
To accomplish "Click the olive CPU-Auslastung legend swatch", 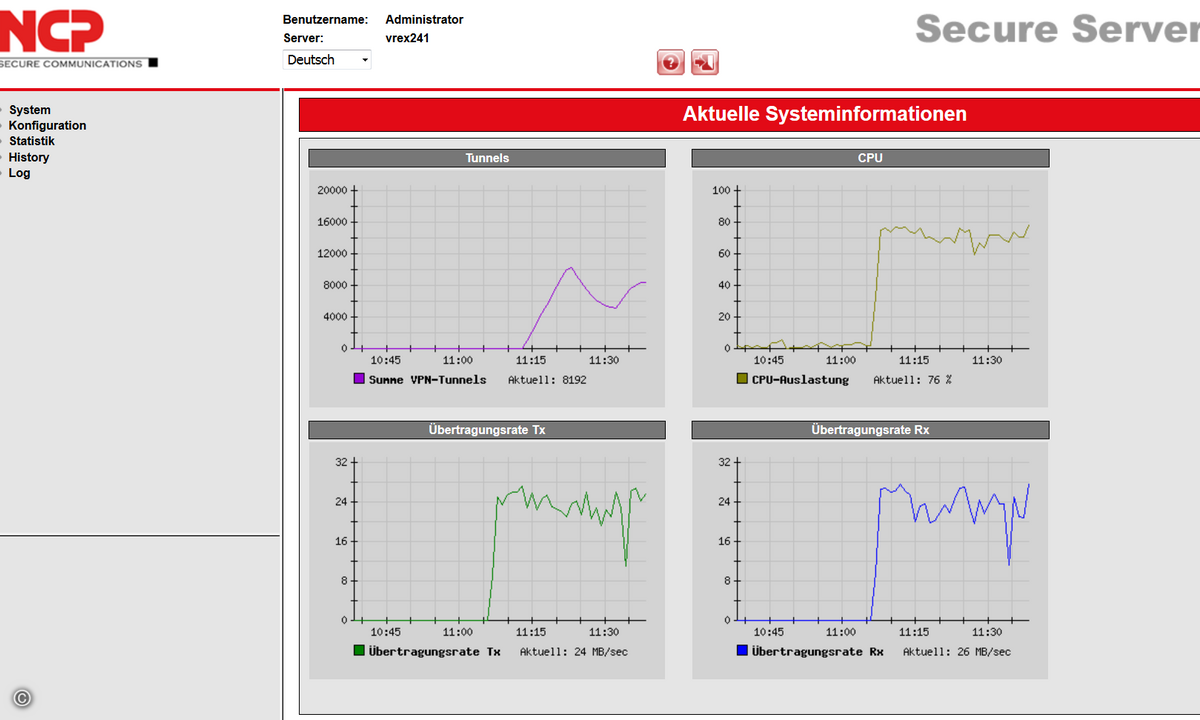I will click(x=742, y=379).
